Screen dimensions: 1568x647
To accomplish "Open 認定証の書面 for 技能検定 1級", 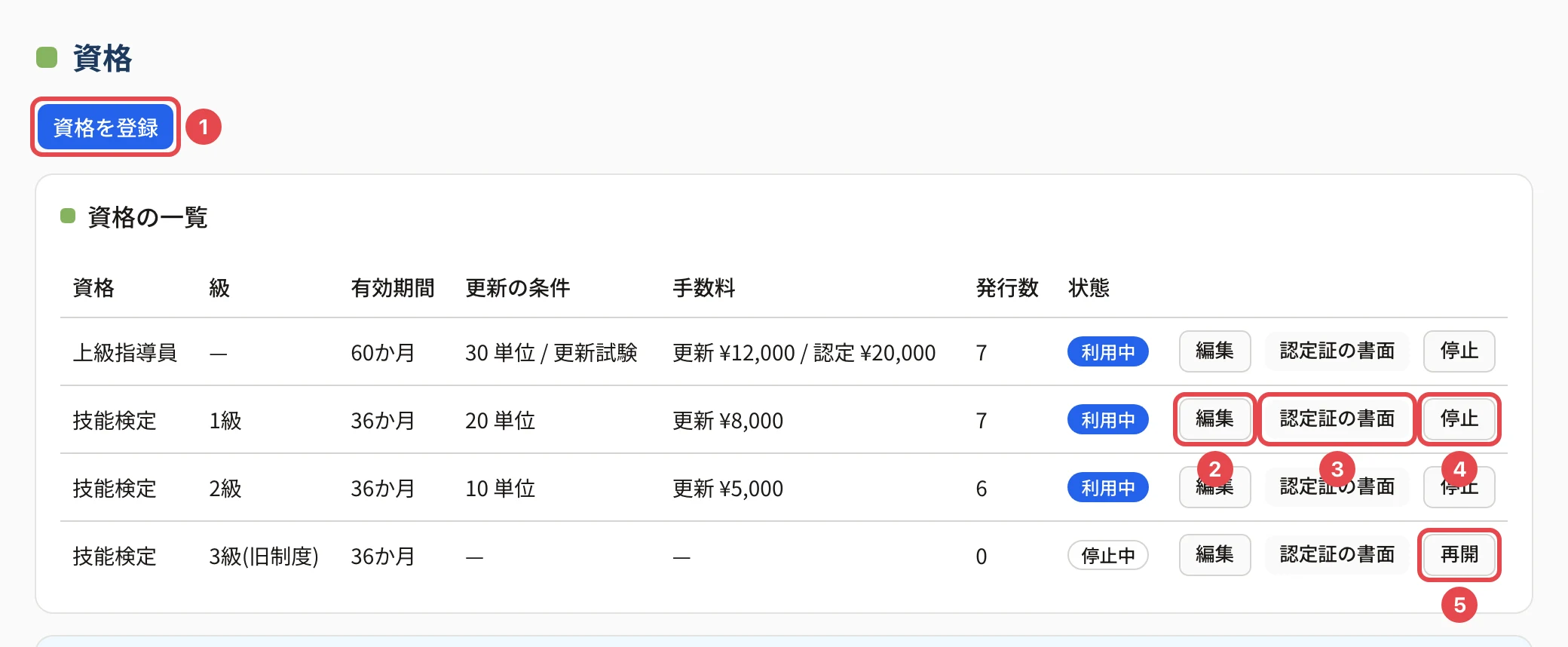I will point(1337,419).
